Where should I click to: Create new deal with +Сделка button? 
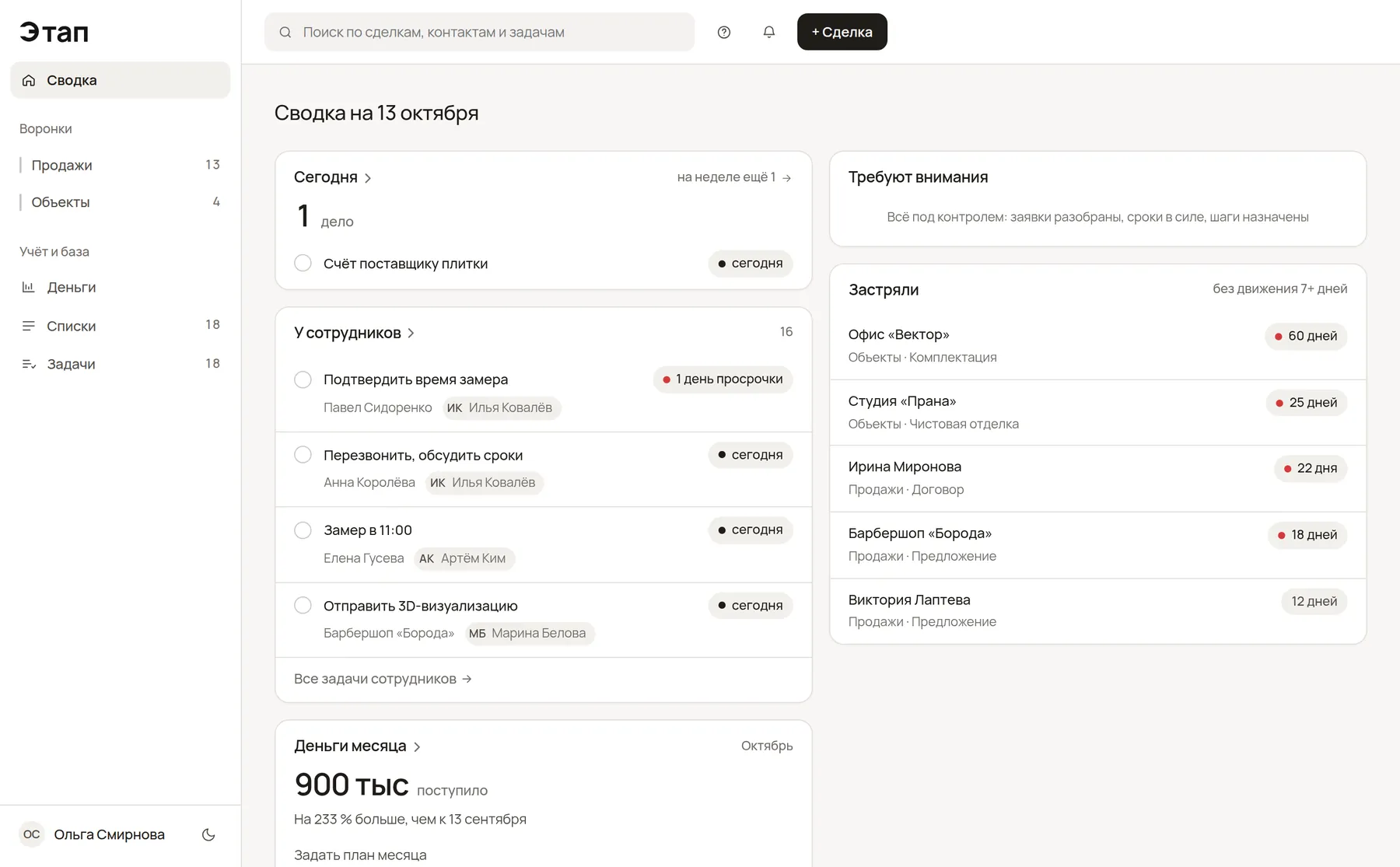[842, 32]
